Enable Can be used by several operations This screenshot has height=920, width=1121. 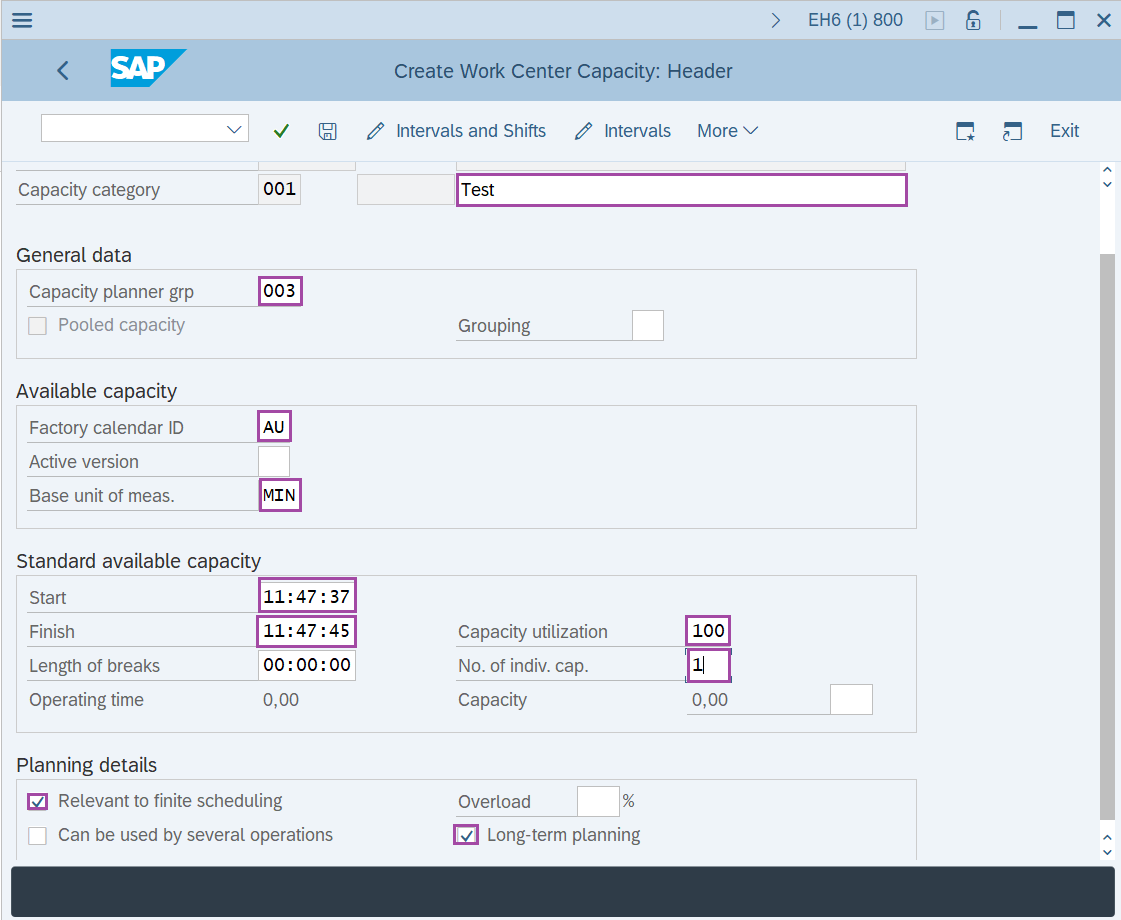coord(37,835)
